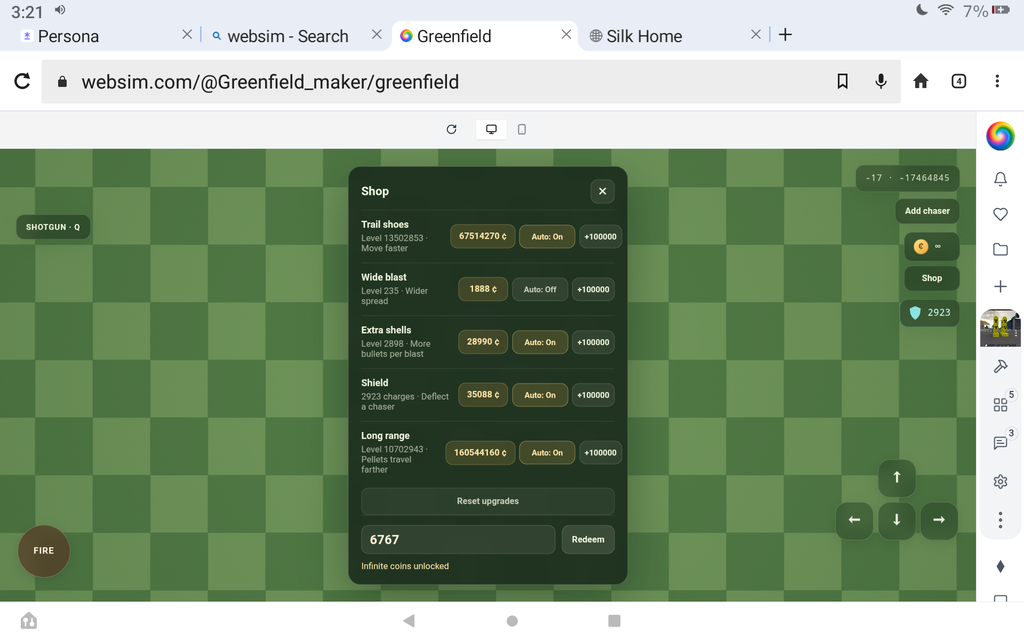
Task: Switch to the Persona tab
Action: point(69,36)
